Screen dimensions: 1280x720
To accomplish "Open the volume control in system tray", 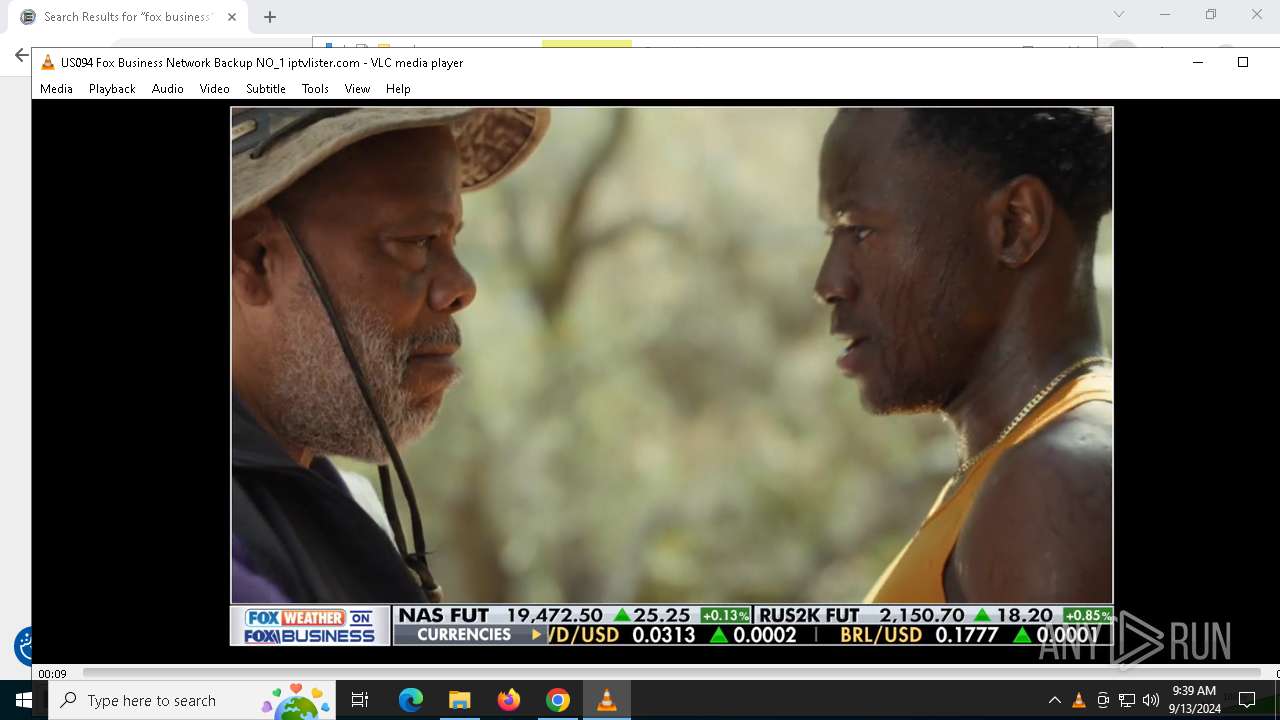I will [1151, 700].
